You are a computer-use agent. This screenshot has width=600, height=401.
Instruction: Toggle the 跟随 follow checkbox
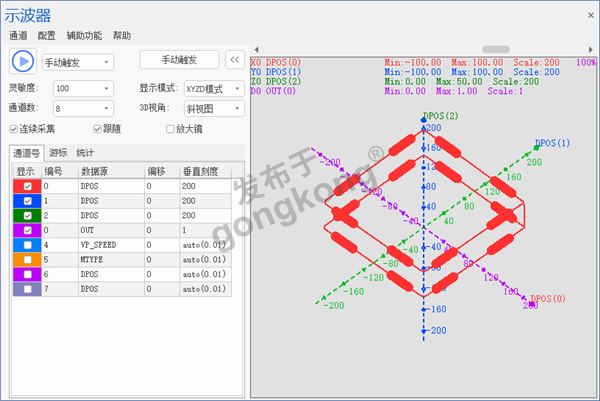click(x=97, y=129)
